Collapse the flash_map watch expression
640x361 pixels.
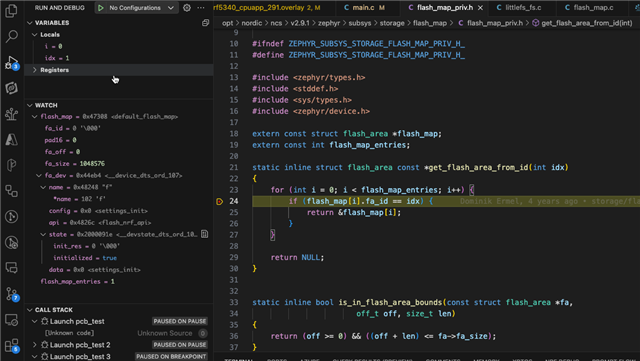35,117
